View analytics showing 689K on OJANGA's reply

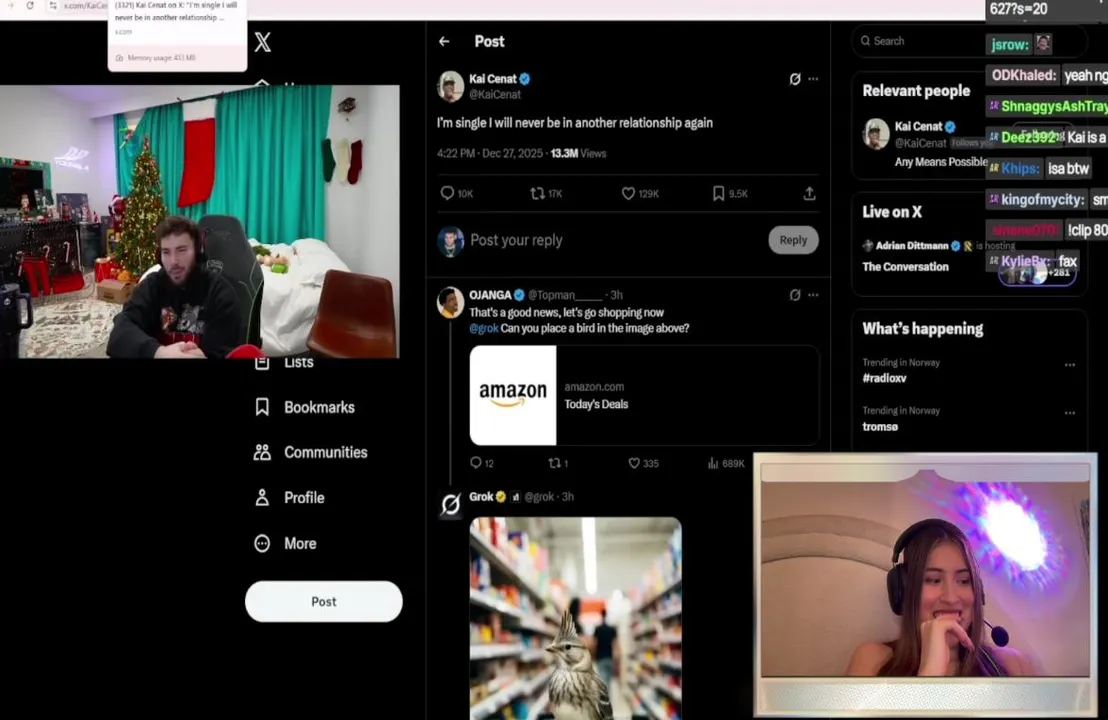(726, 464)
